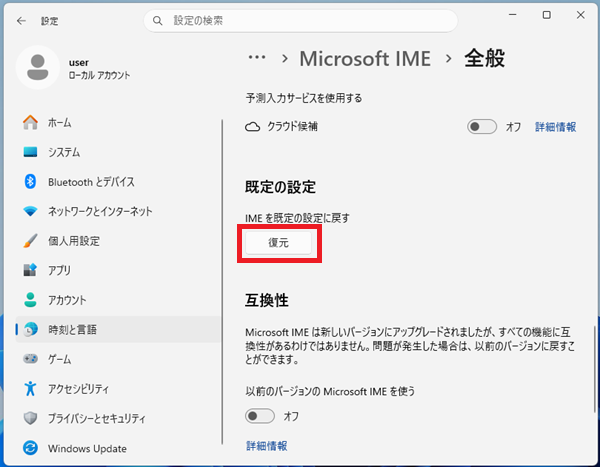Open ネットワークとインターネット Wi-Fi icon
Screen dimensions: 600x467
(30, 211)
